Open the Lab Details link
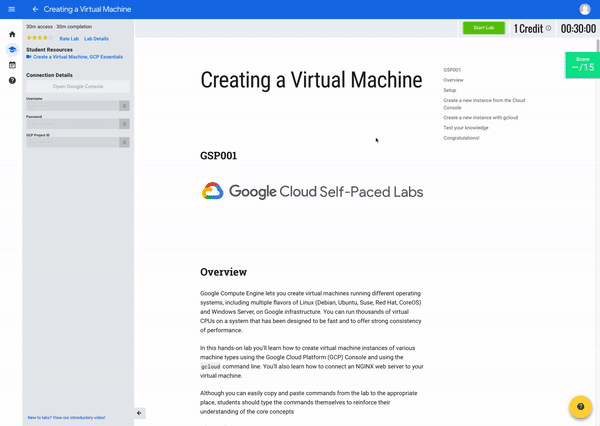600x426 pixels. pyautogui.click(x=96, y=38)
